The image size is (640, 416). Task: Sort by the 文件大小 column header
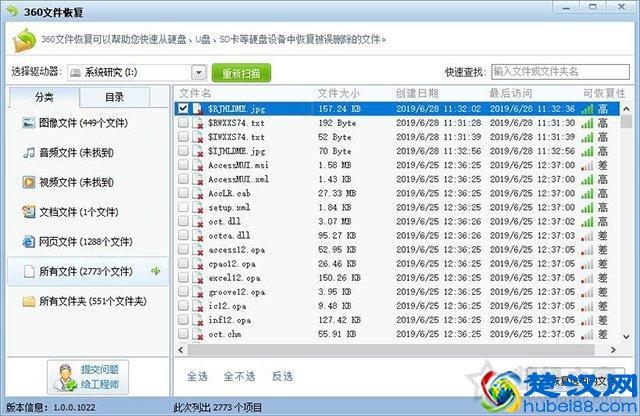[339, 93]
